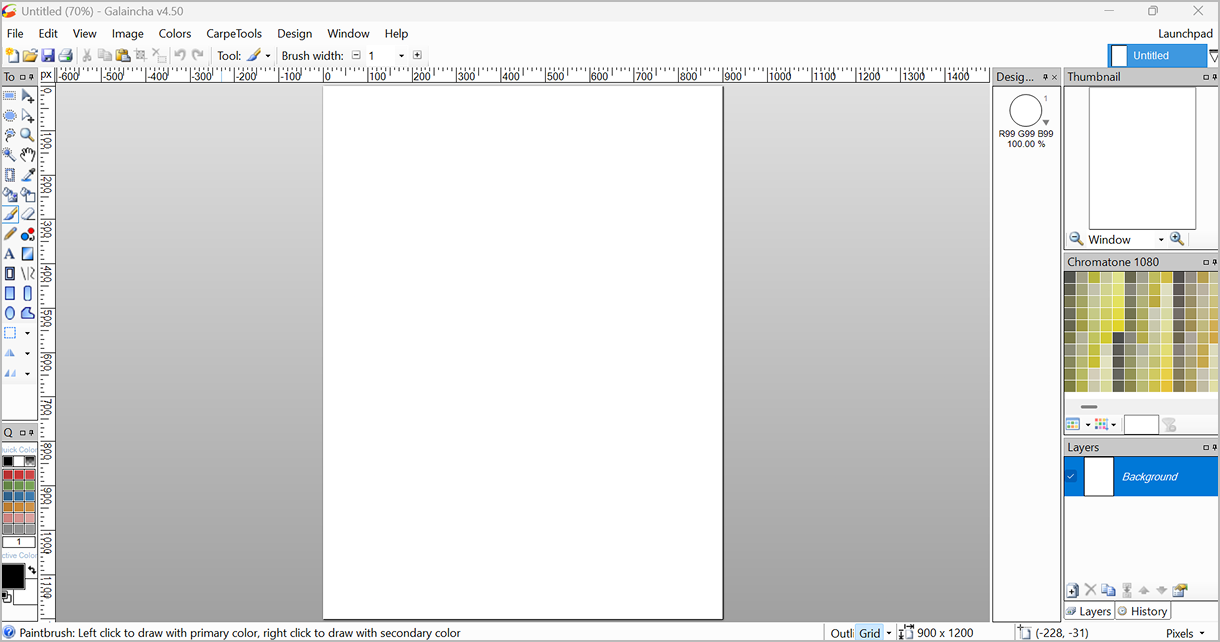The image size is (1220, 642).
Task: Pick the Hand pan tool
Action: pos(28,155)
